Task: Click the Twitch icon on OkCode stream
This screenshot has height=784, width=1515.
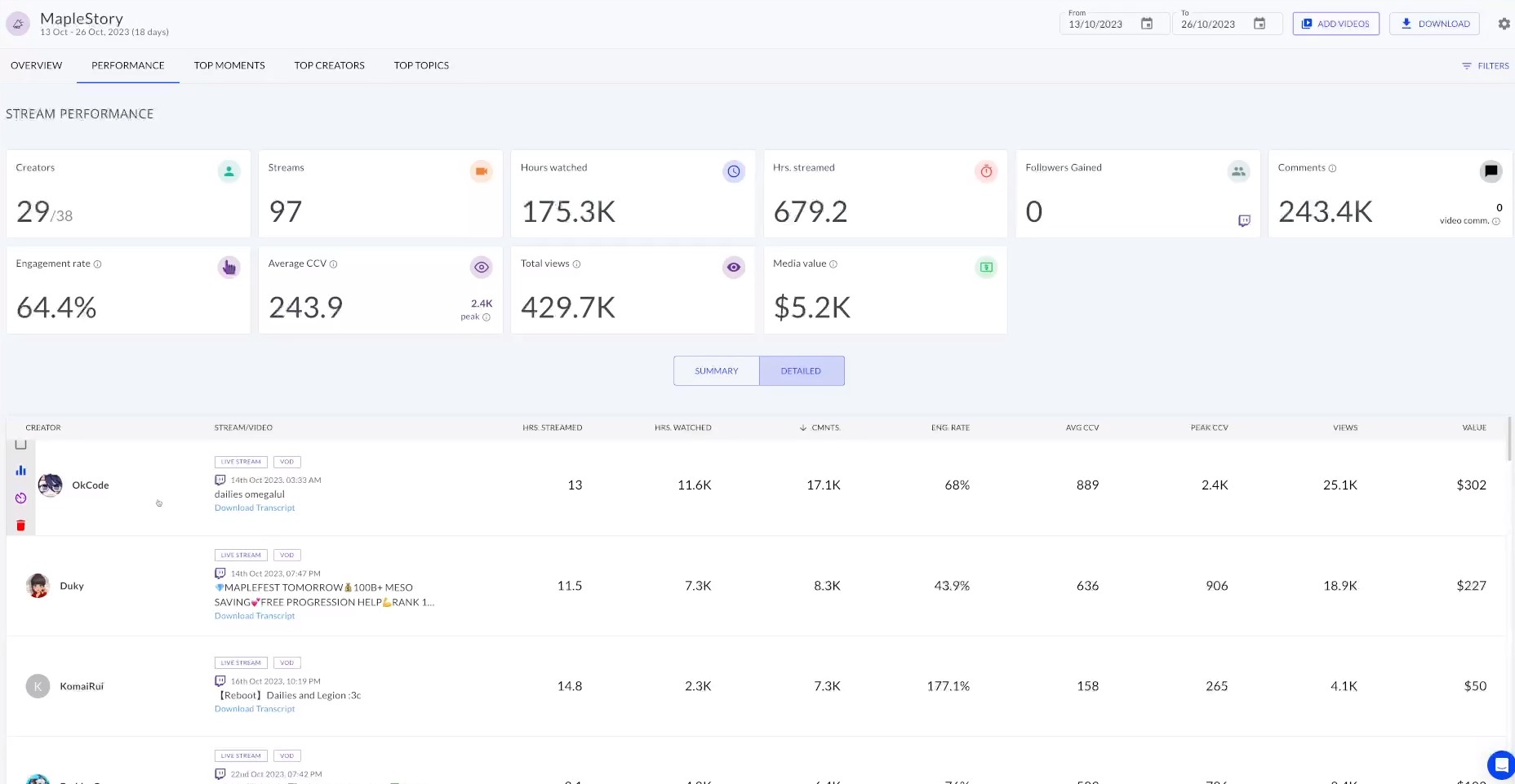Action: pos(220,480)
